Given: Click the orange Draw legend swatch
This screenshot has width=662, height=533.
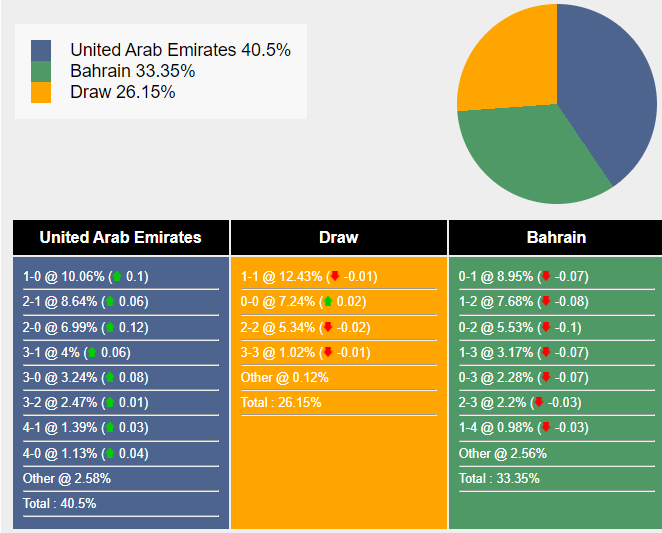Looking at the screenshot, I should (x=41, y=92).
